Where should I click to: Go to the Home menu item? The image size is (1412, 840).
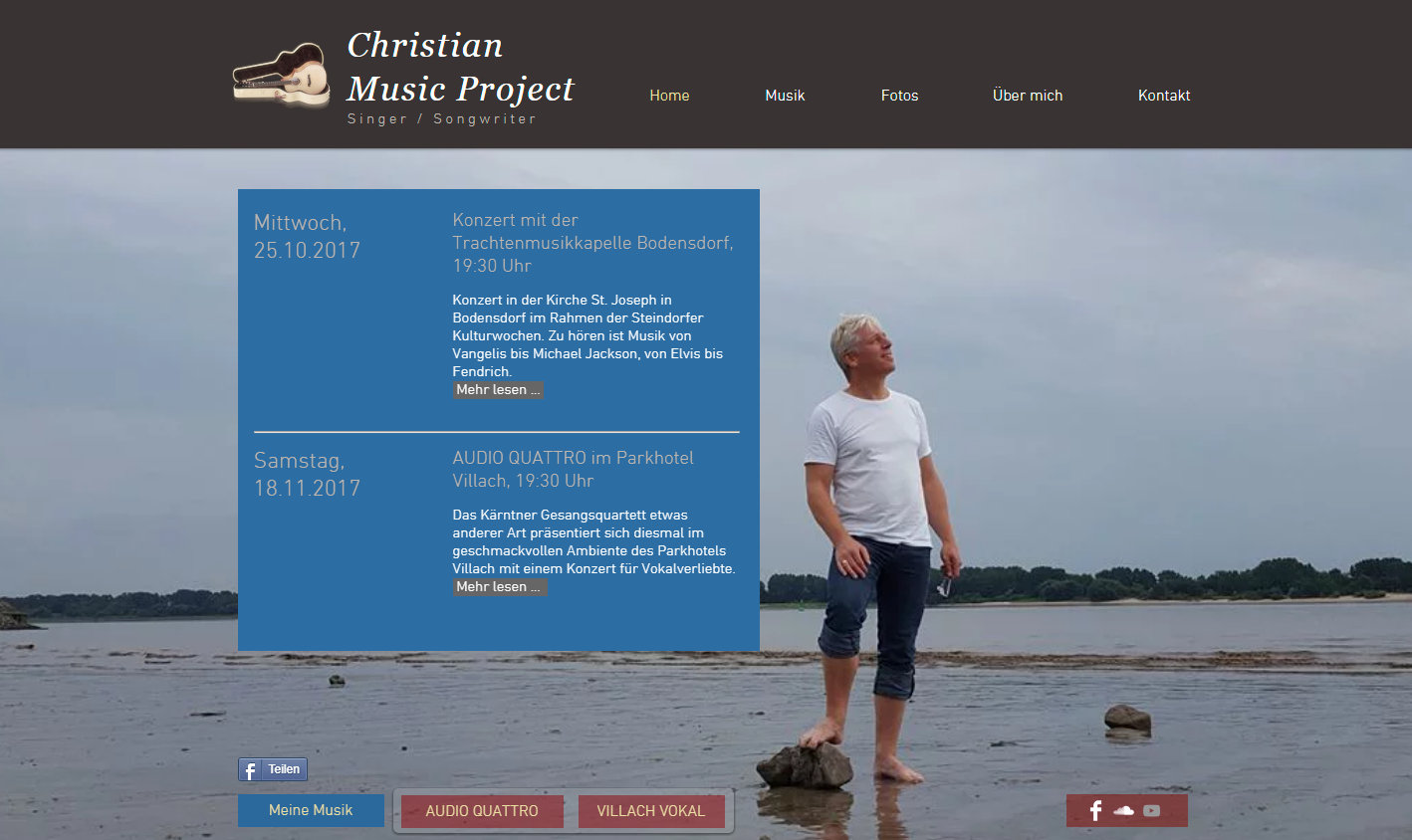(x=669, y=96)
